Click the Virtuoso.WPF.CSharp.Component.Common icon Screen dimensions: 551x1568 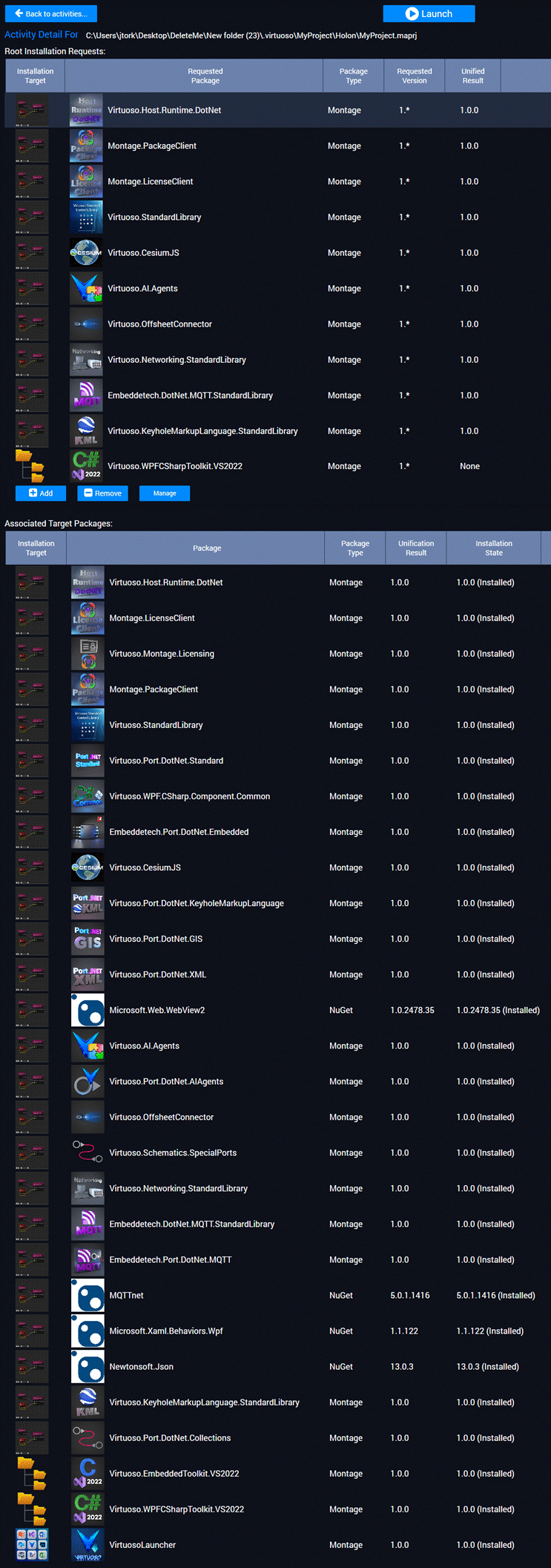pos(88,796)
